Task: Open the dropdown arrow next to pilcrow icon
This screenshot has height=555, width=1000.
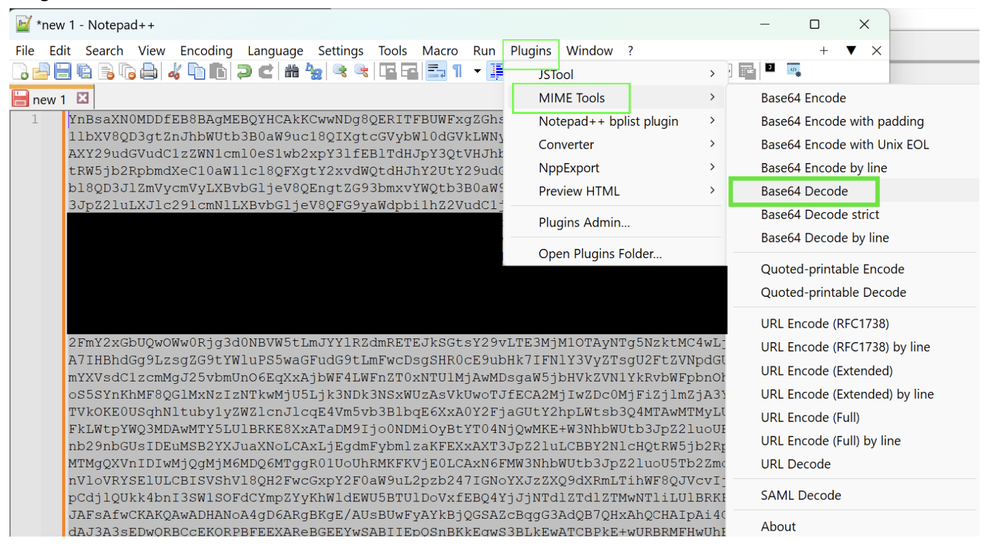Action: pos(477,71)
